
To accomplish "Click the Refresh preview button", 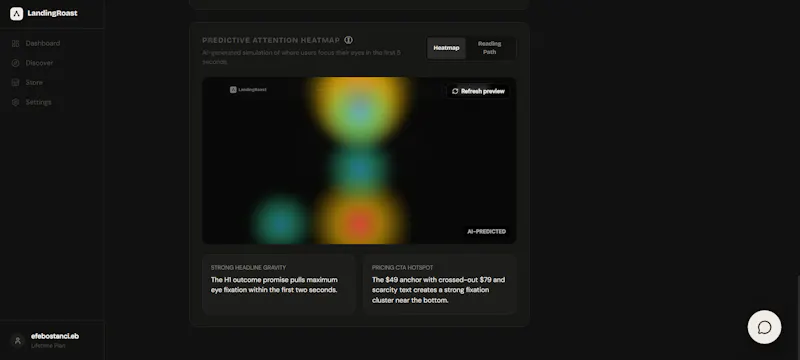I will [478, 91].
